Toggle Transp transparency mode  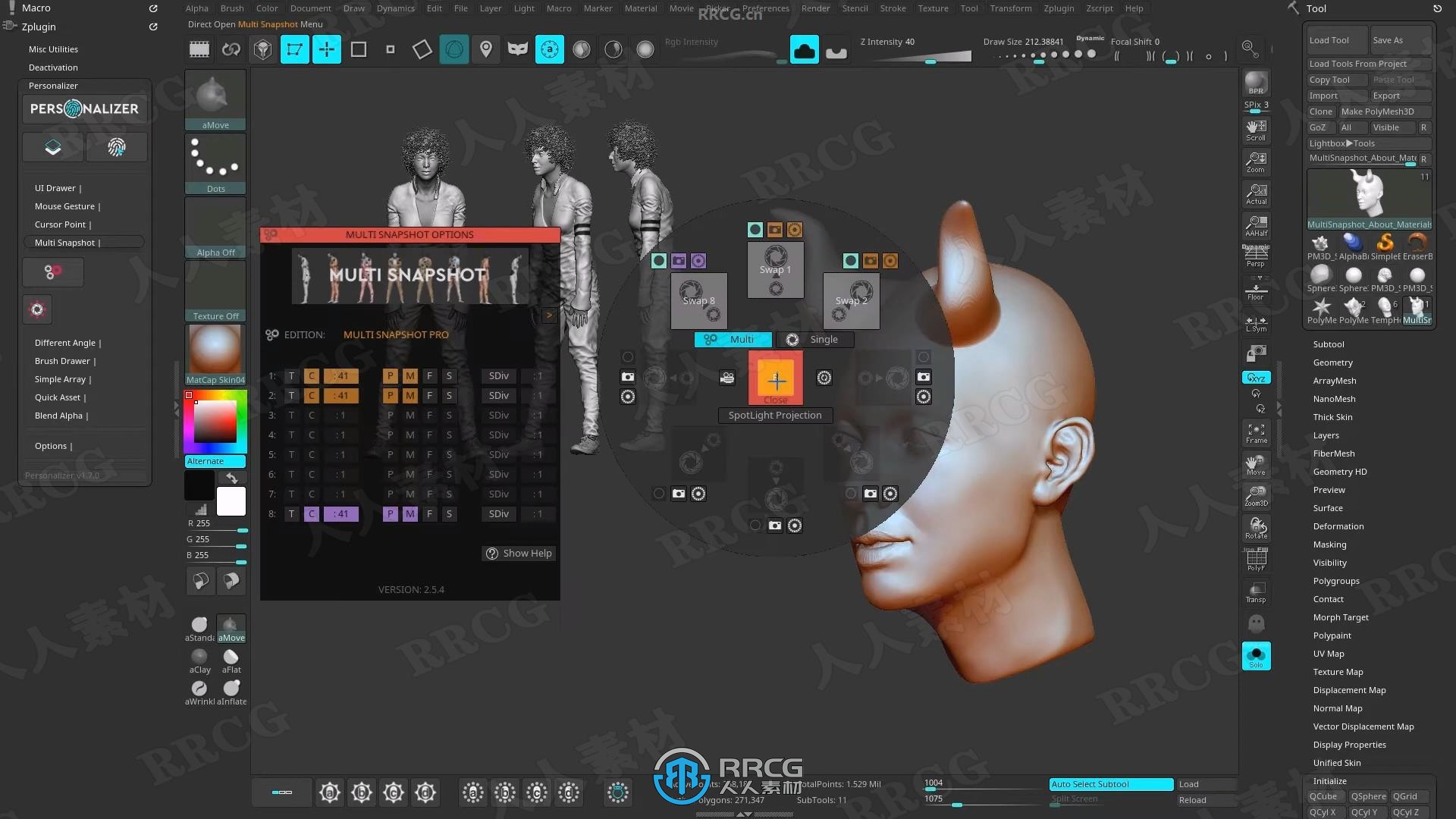click(x=1256, y=592)
